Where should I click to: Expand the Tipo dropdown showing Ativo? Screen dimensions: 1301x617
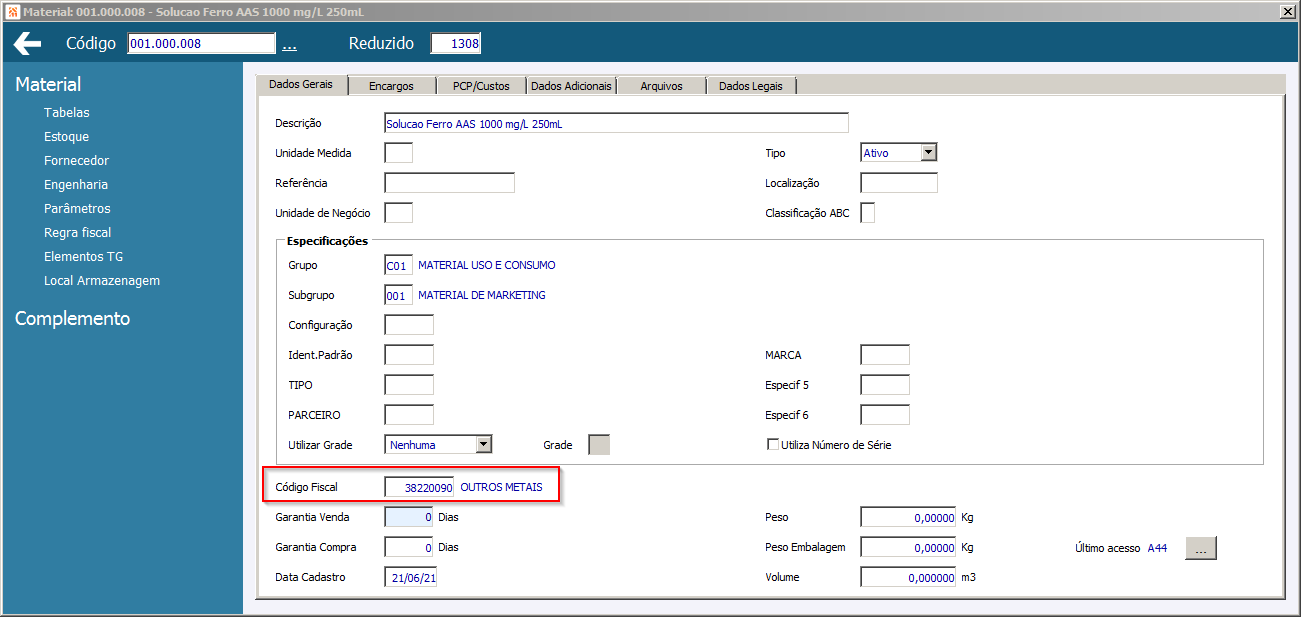929,153
